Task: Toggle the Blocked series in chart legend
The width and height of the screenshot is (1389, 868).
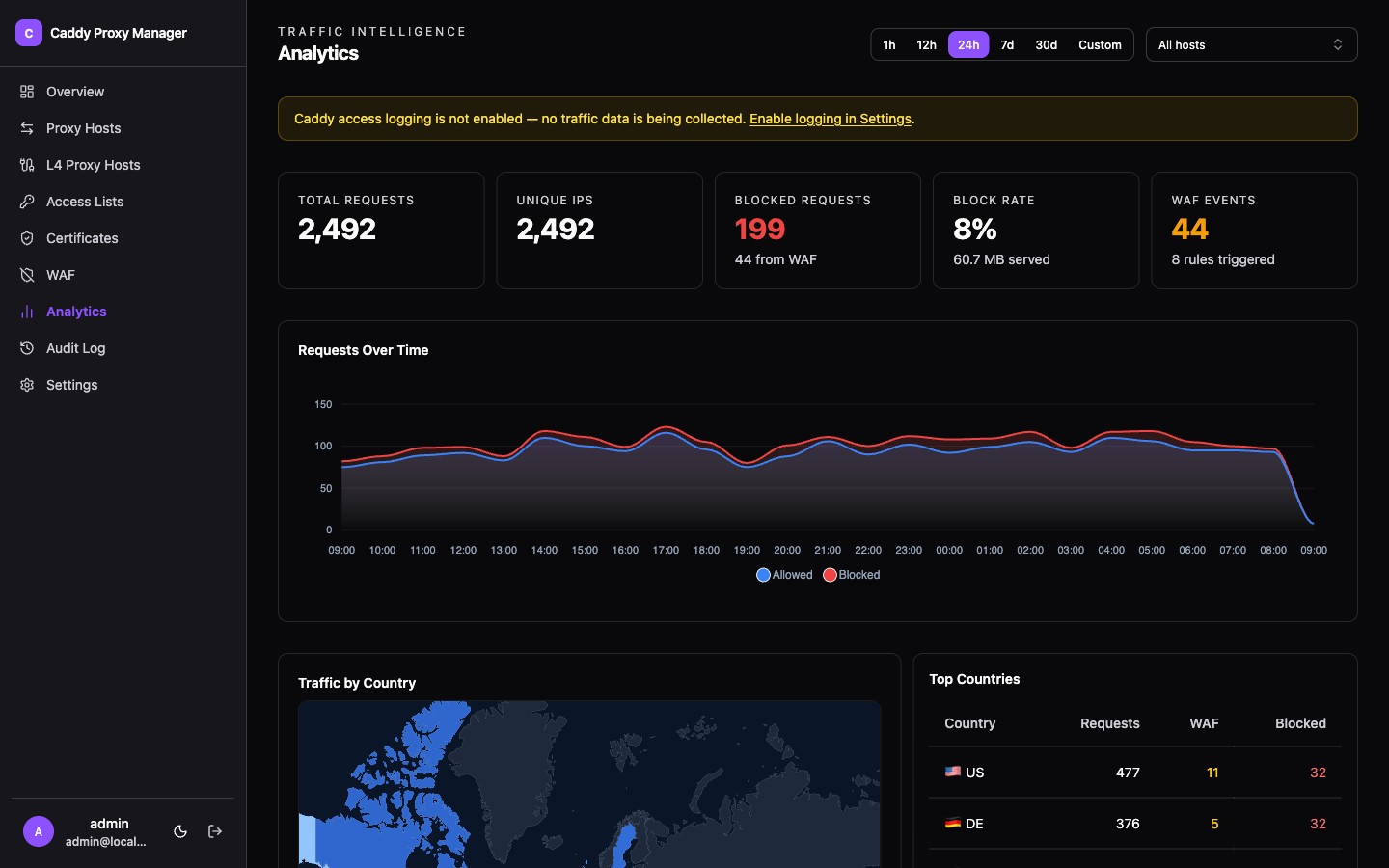Action: [x=851, y=574]
